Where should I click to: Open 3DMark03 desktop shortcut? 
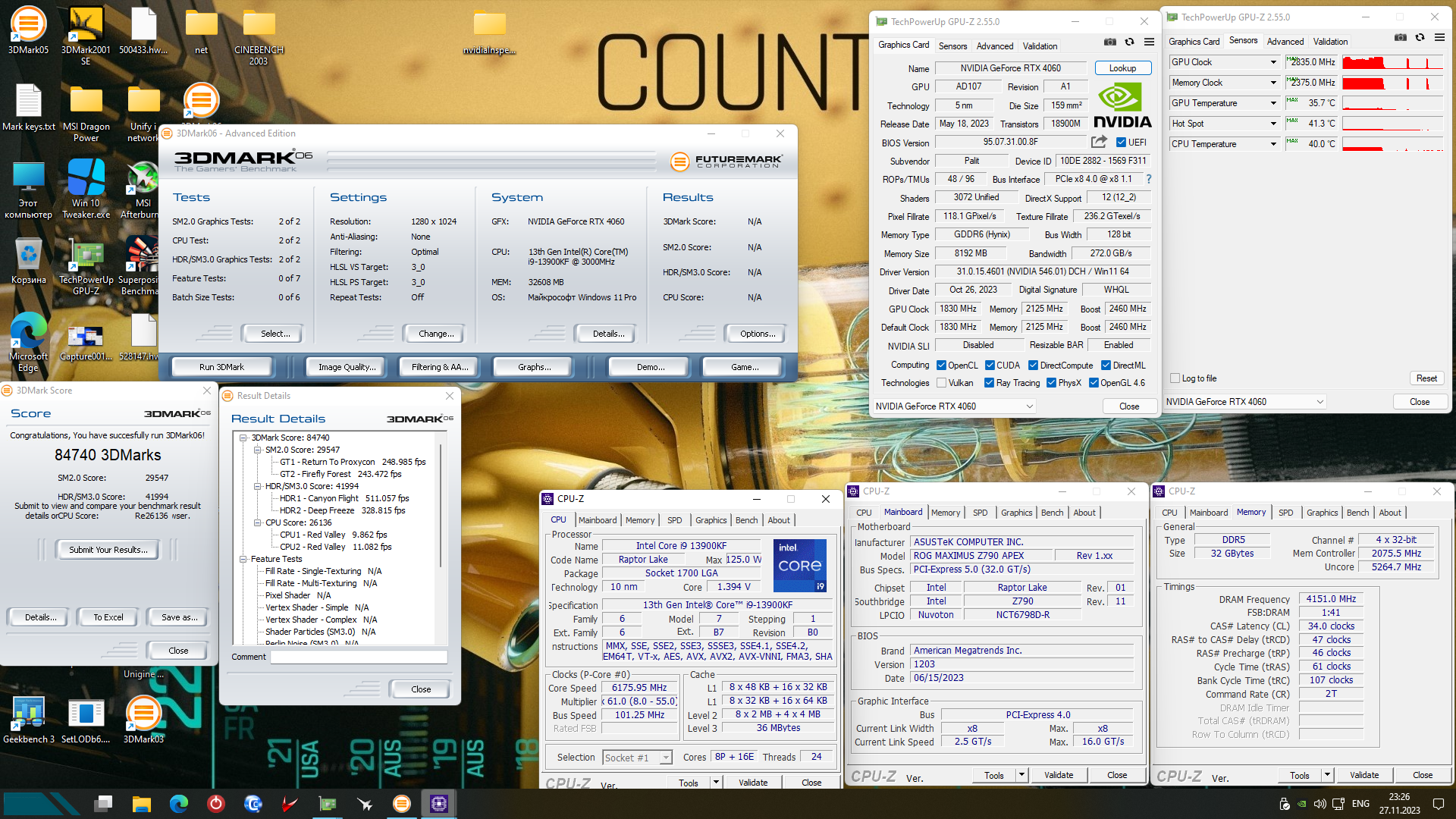pos(143,719)
